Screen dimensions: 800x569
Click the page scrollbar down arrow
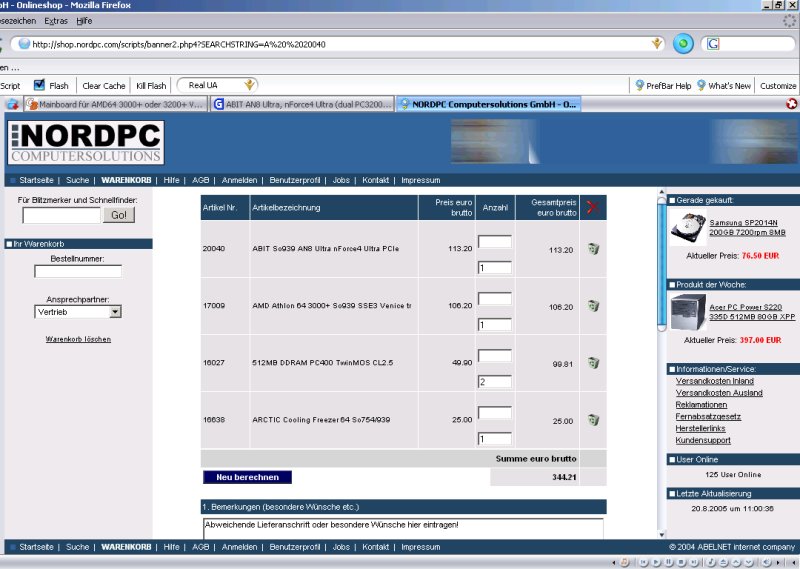[x=661, y=534]
